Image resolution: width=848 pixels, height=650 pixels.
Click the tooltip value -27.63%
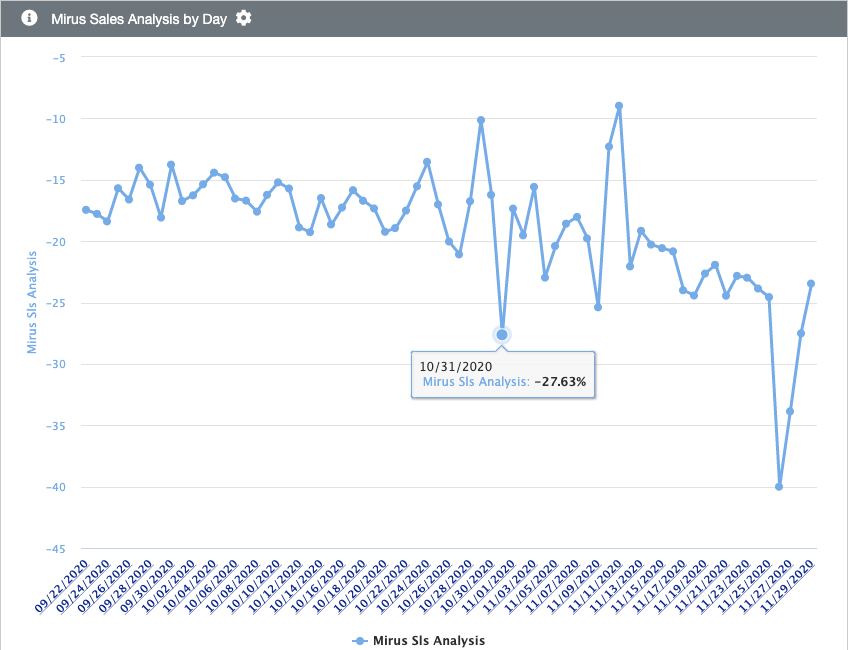point(560,382)
